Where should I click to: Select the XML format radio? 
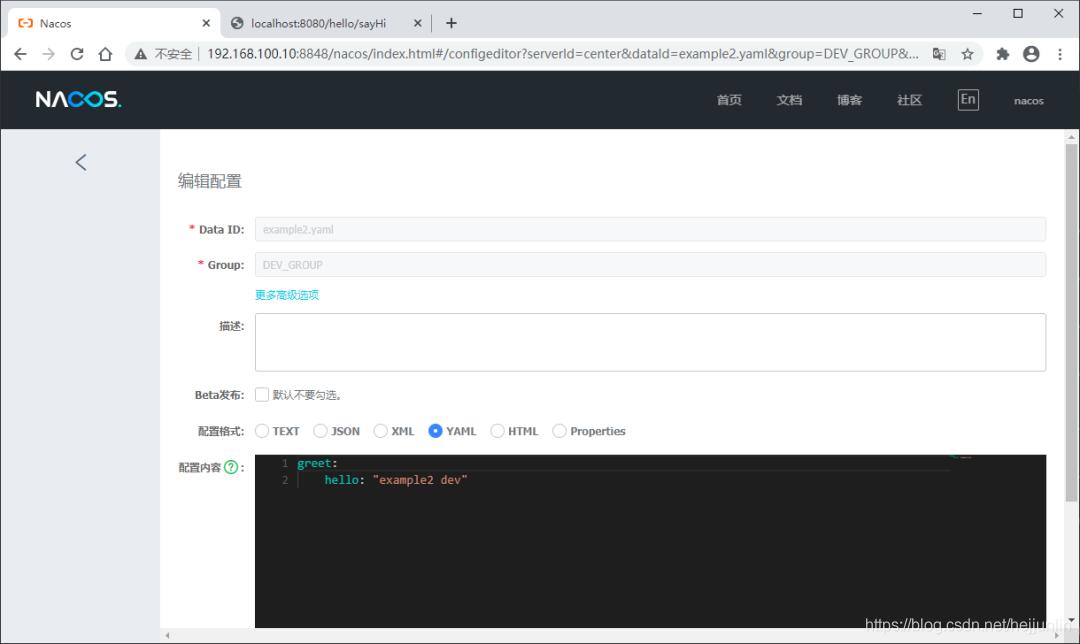click(x=380, y=431)
